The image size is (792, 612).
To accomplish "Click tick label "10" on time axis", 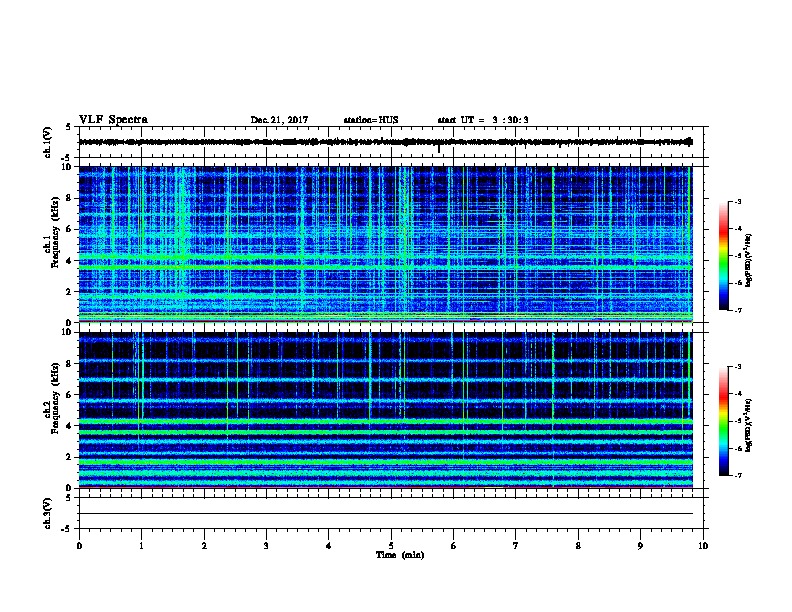I will click(703, 546).
